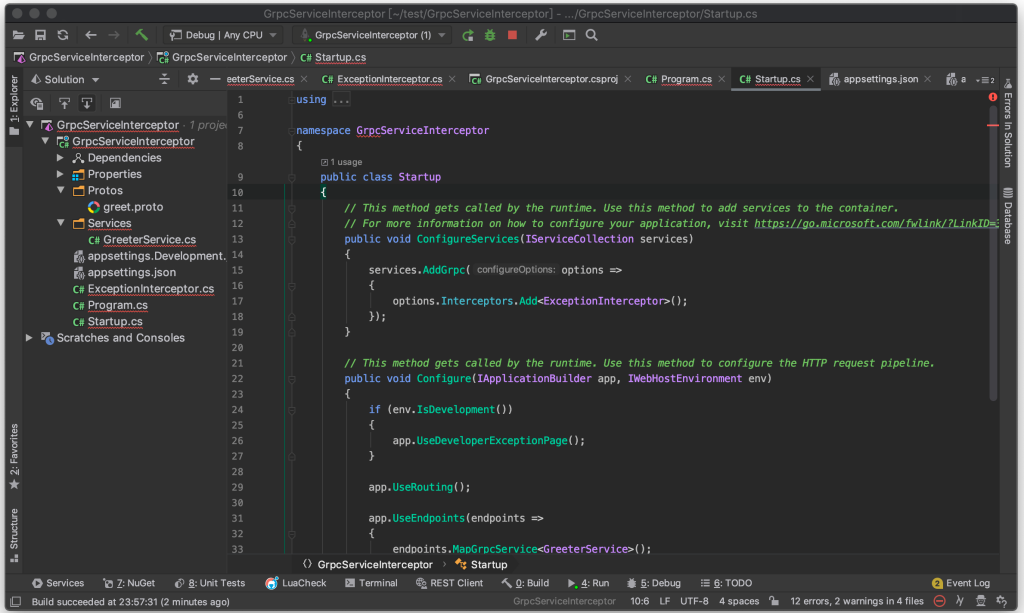Open the NuGet tool window
Screen dimensions: 1024x613
tap(129, 583)
